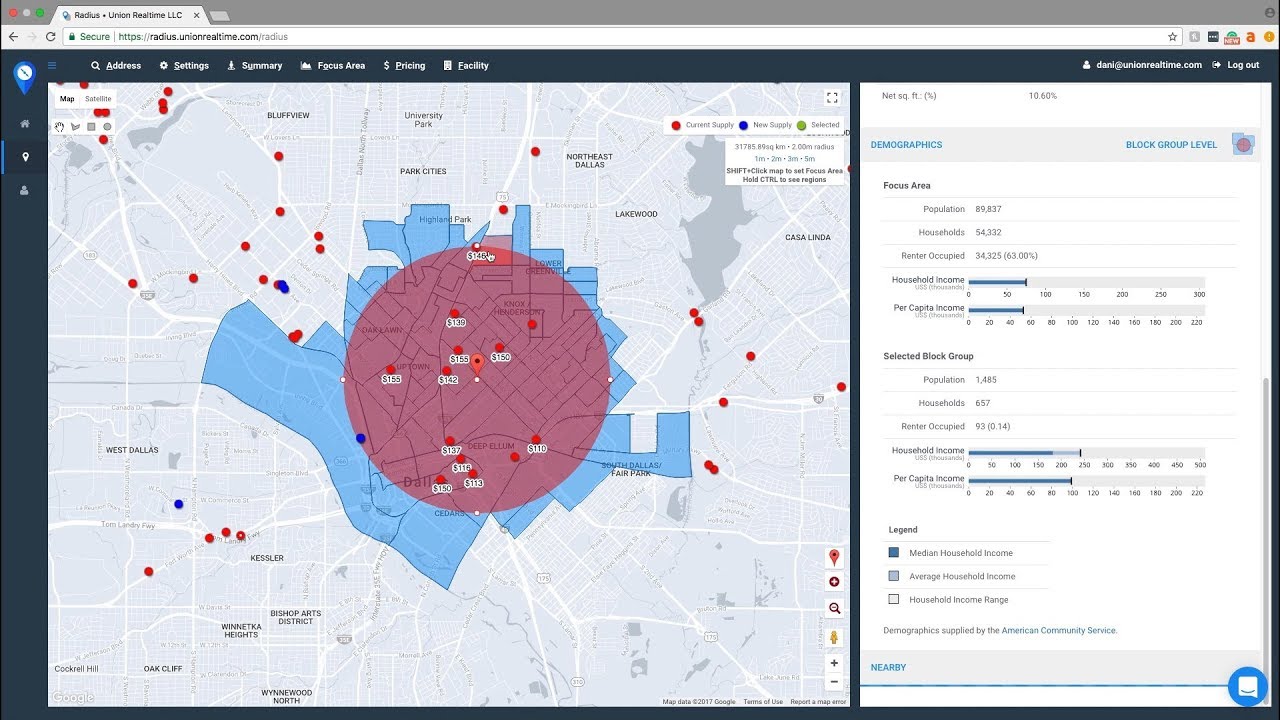Click the $146 price marker on map
The width and height of the screenshot is (1280, 720).
tap(477, 256)
